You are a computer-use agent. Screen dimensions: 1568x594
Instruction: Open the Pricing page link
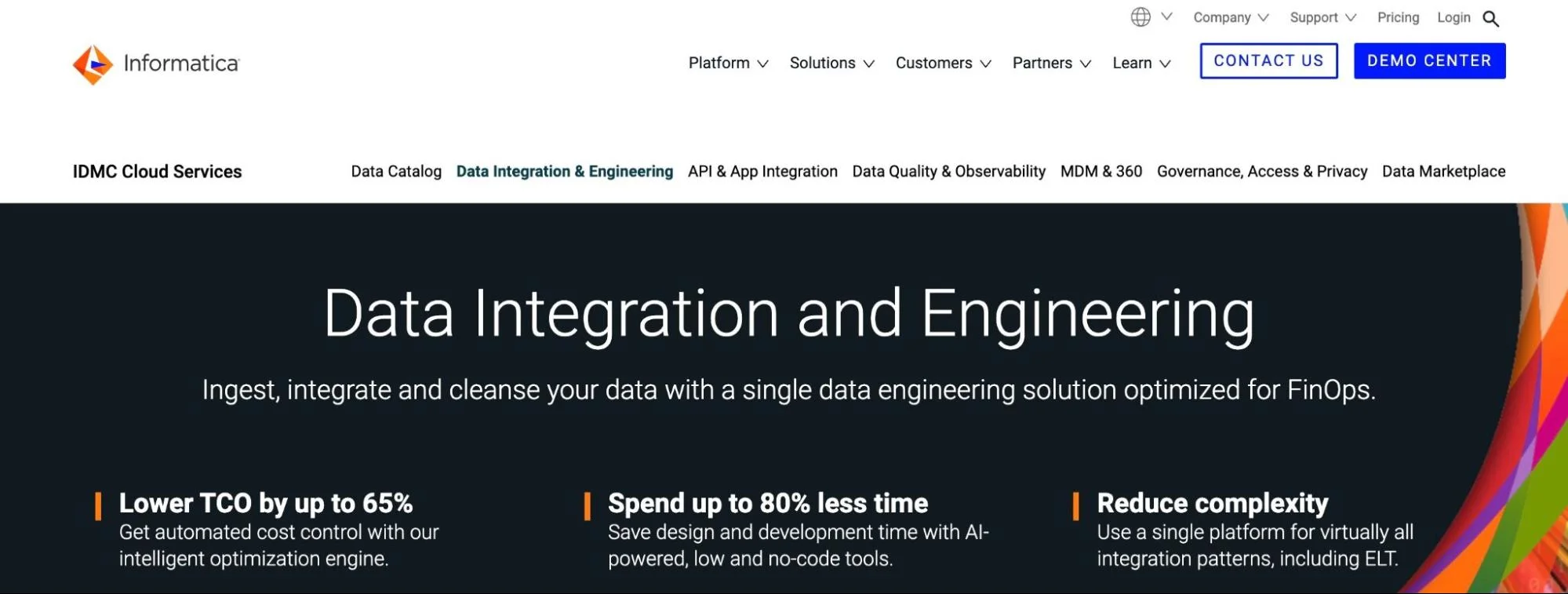1398,17
